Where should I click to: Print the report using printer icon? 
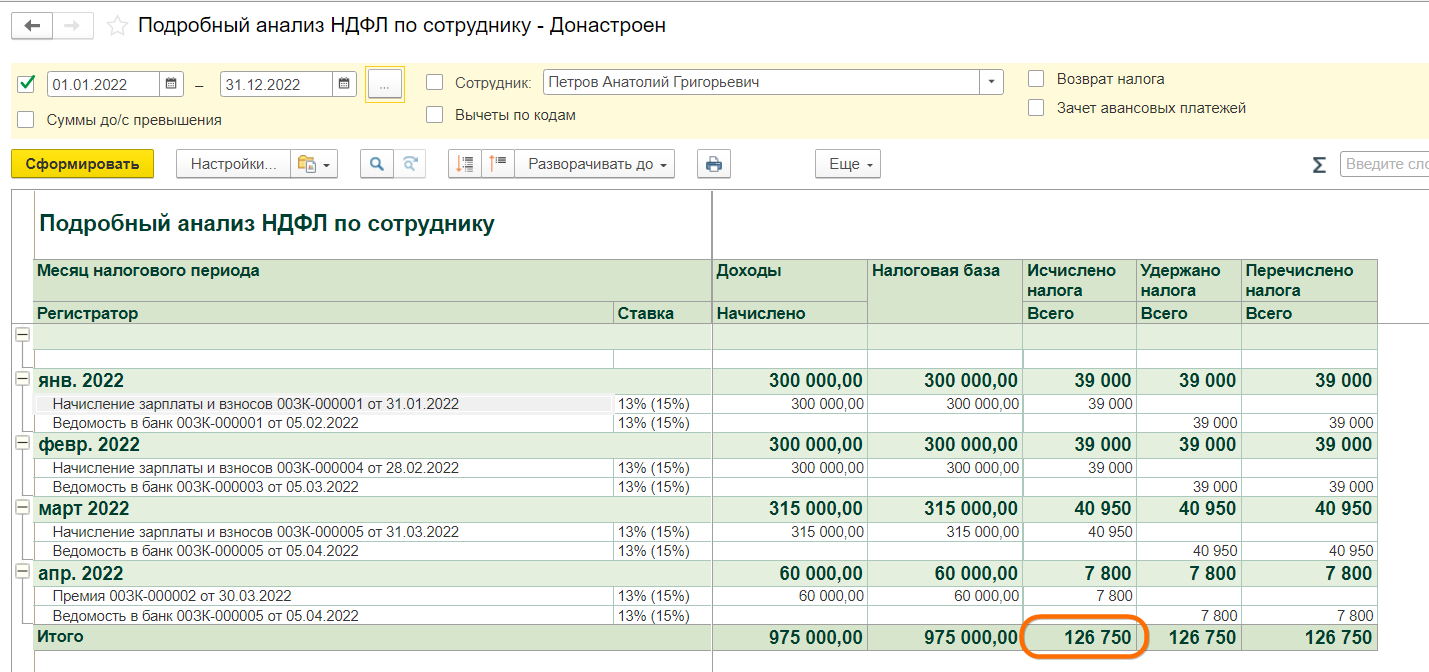(x=713, y=164)
